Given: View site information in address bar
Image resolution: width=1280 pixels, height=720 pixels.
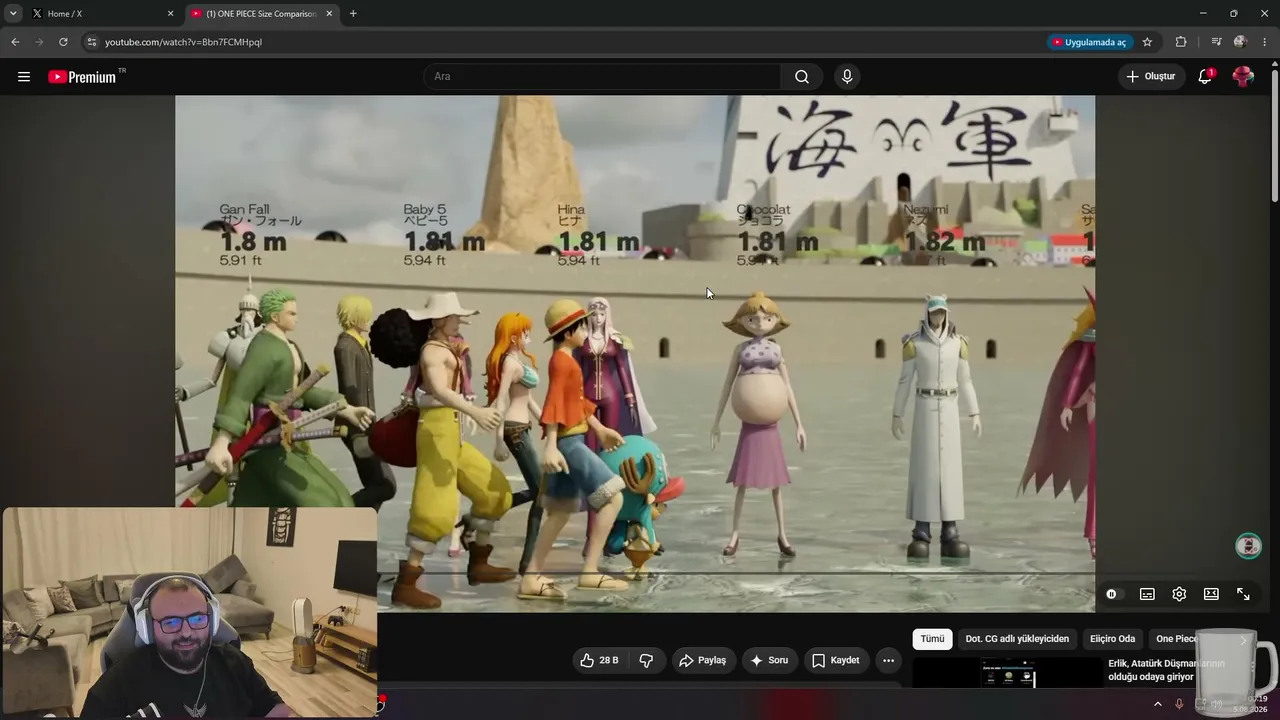Looking at the screenshot, I should 91,42.
